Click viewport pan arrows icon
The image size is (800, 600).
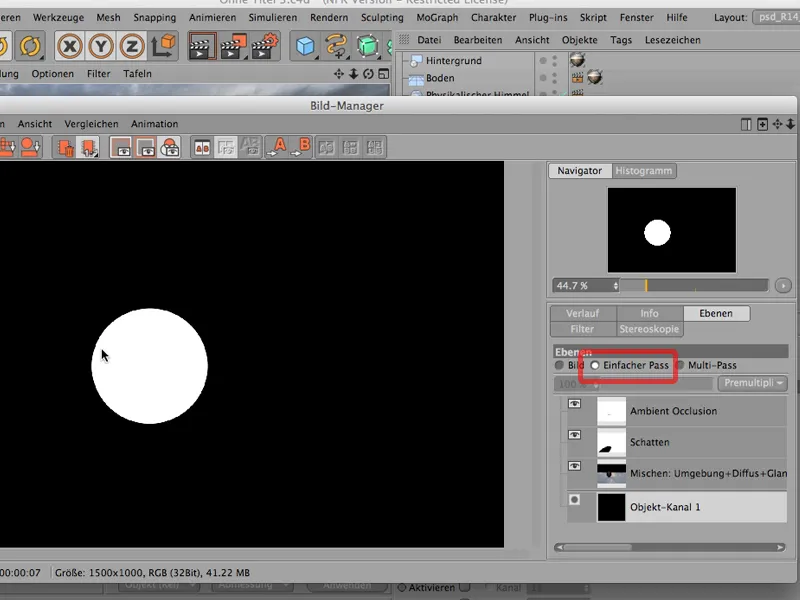pos(339,74)
